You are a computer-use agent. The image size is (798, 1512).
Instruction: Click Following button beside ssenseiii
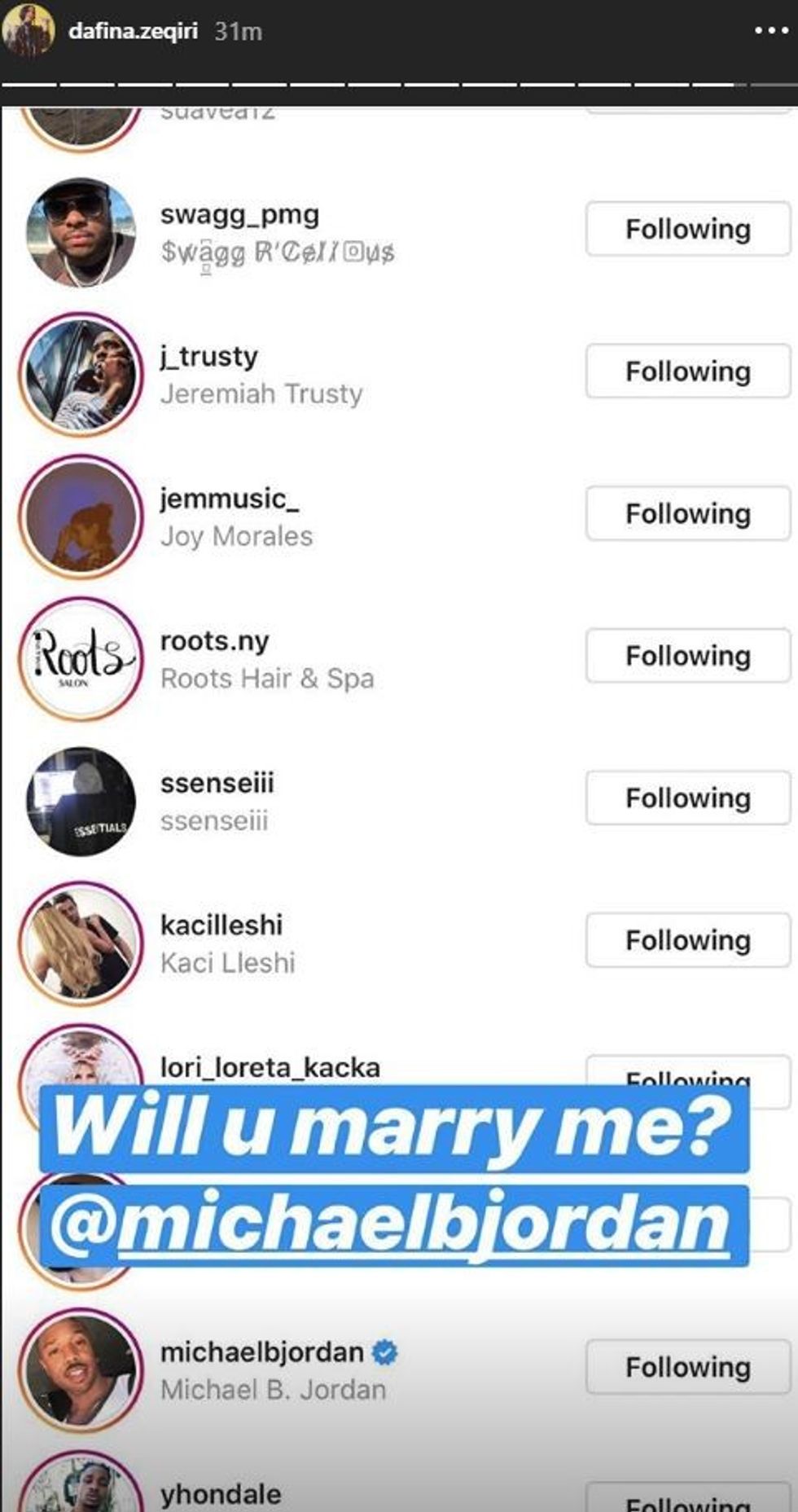click(x=688, y=798)
